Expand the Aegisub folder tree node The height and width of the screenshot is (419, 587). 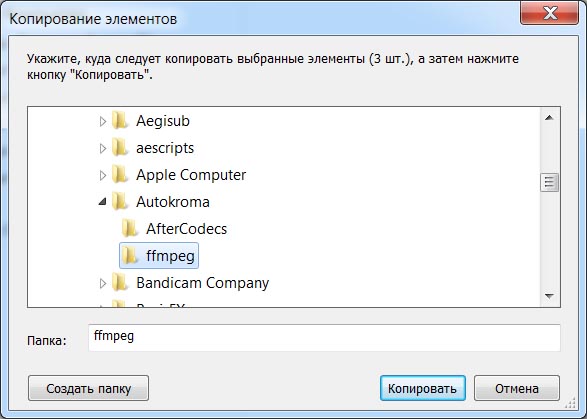click(103, 121)
